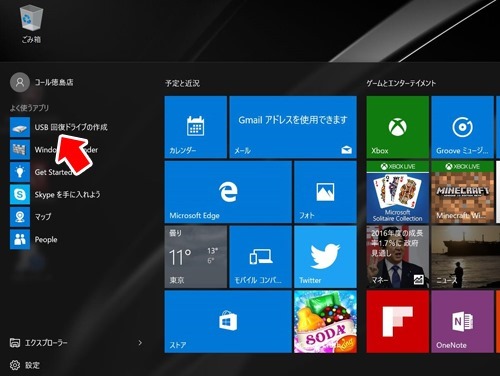Click the People list entry text
This screenshot has height=376, width=500.
(x=46, y=239)
